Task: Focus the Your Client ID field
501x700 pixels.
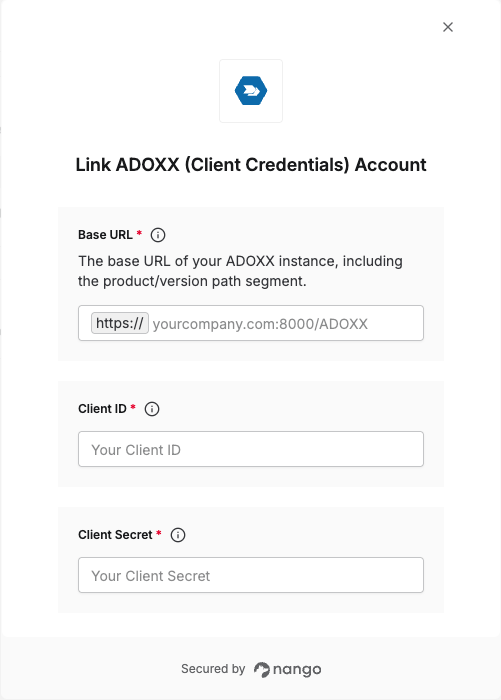Action: click(x=251, y=449)
